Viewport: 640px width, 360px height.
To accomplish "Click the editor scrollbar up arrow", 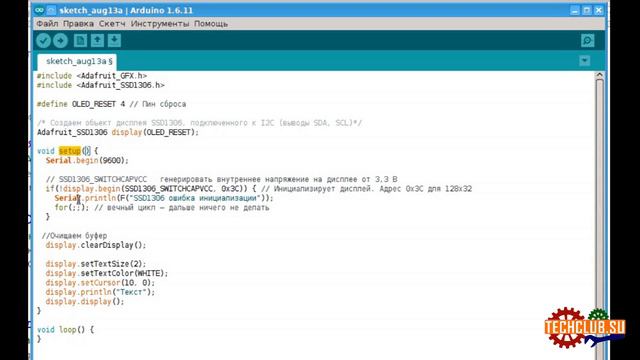I will tap(599, 75).
